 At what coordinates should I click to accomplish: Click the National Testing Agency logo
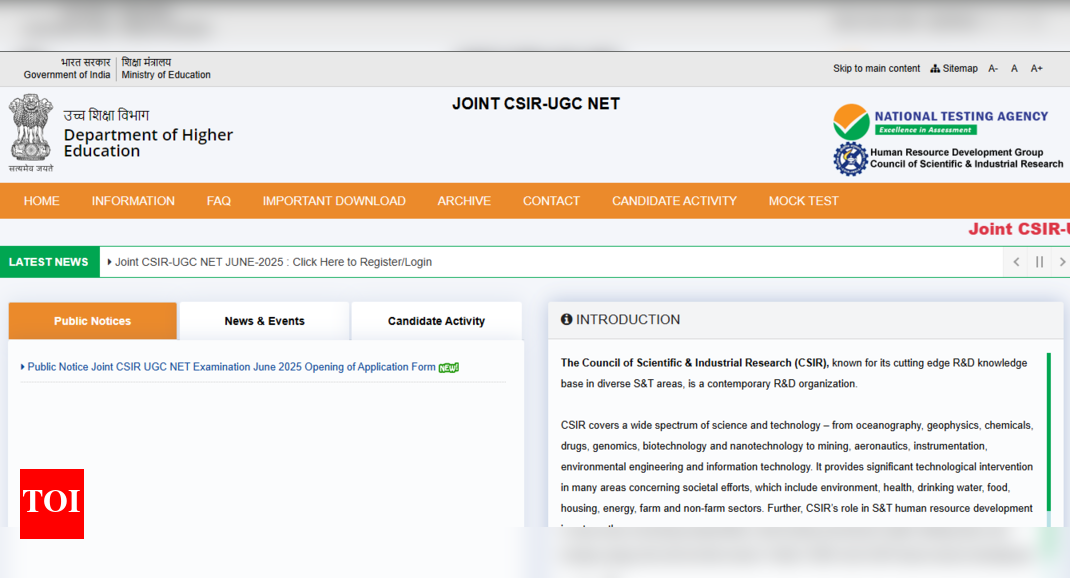(x=940, y=122)
